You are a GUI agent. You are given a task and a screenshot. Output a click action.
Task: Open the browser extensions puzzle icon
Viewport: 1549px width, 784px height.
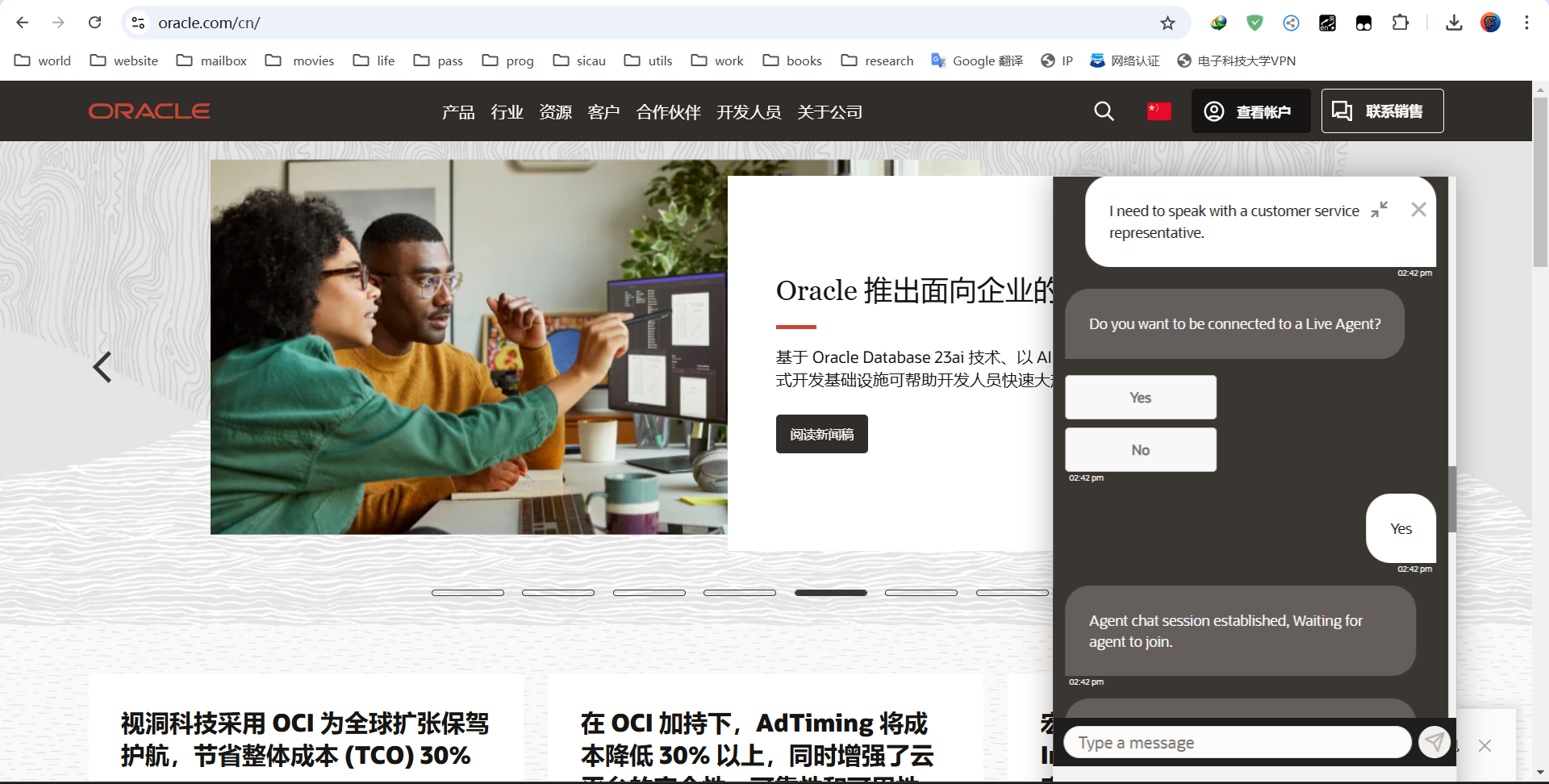1401,23
